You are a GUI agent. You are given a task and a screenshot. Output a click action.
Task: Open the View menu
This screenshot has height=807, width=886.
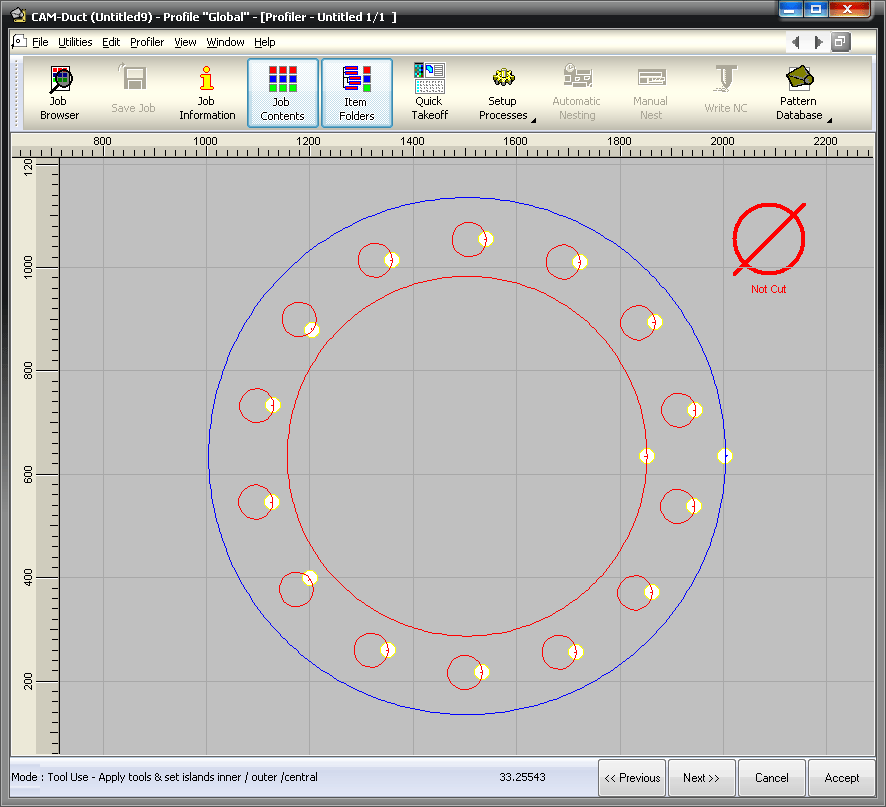[185, 42]
